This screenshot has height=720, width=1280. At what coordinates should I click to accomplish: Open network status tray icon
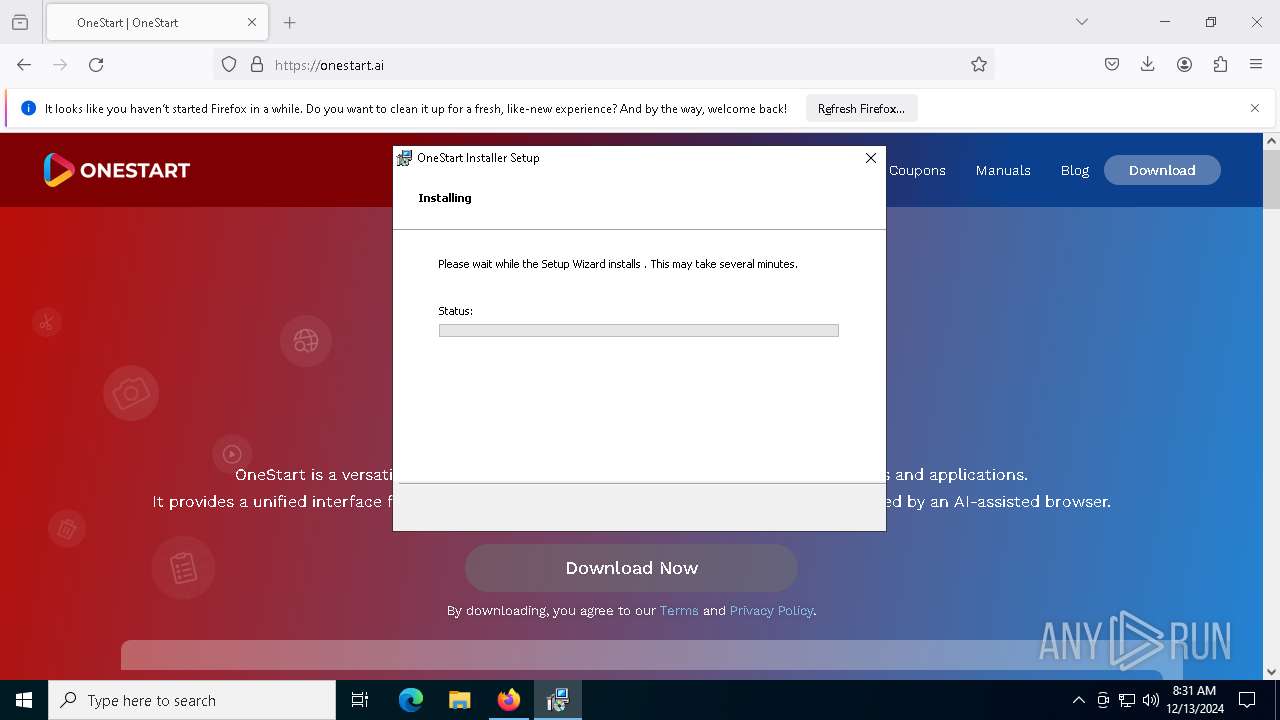click(x=1127, y=700)
